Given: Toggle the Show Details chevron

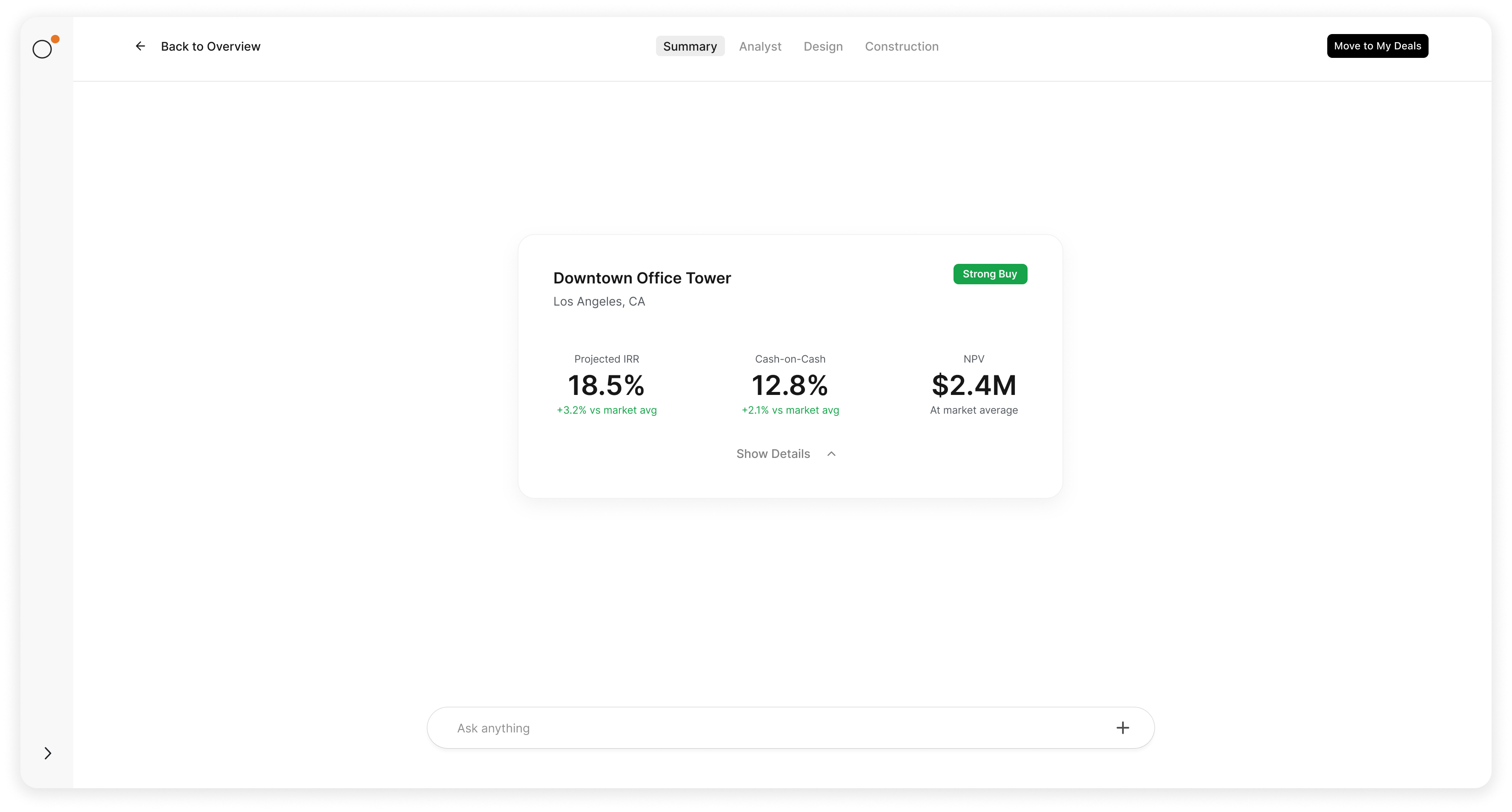Looking at the screenshot, I should (x=831, y=454).
